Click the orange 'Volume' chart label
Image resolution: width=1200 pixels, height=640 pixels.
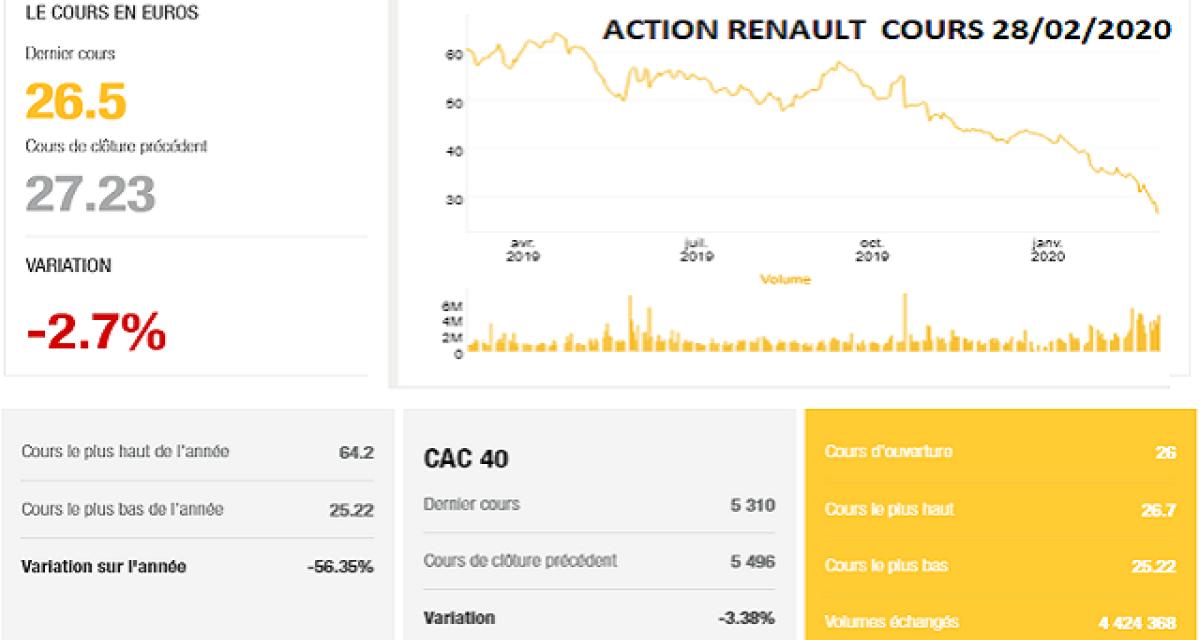tap(785, 280)
